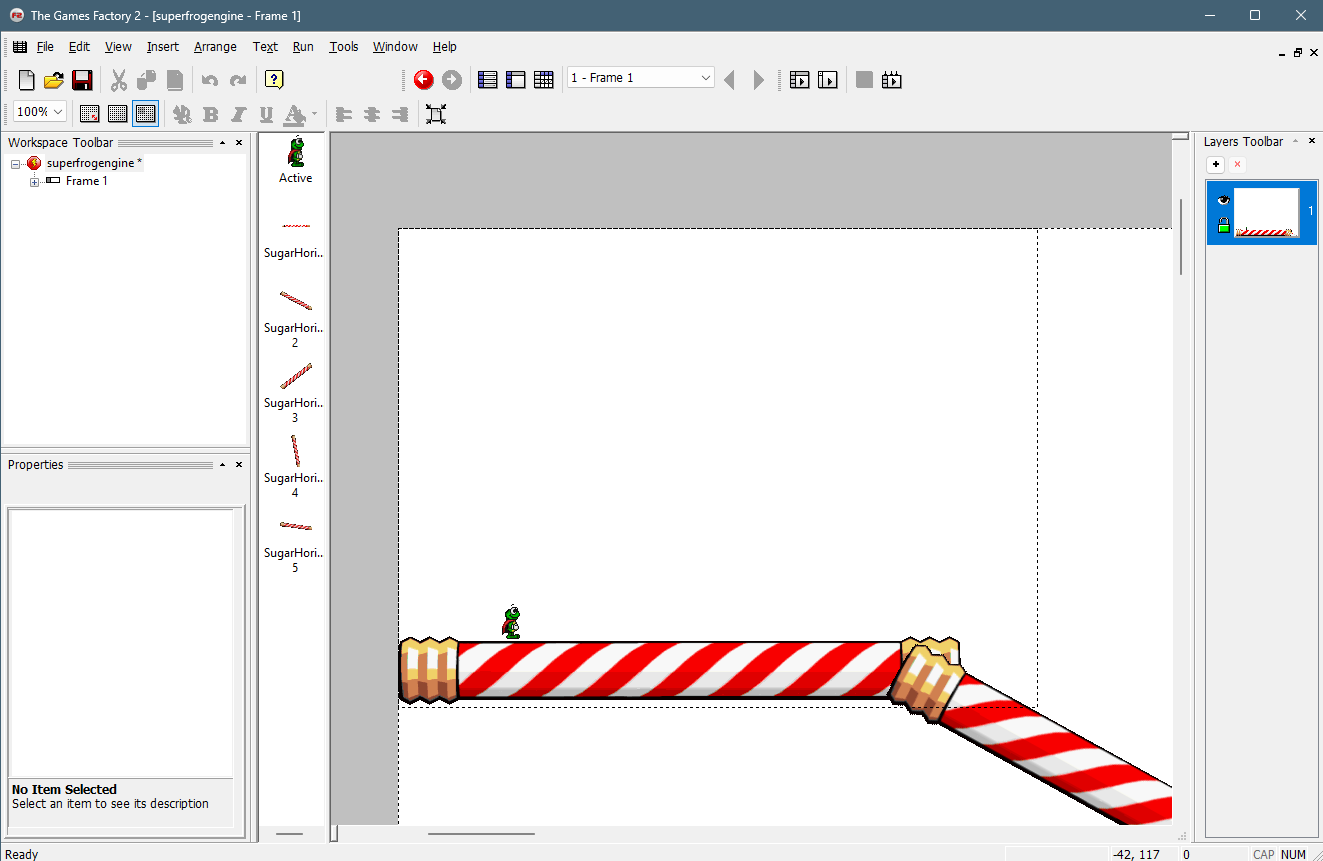1323x861 pixels.
Task: Expand the Frame 1 tree node
Action: [x=35, y=182]
